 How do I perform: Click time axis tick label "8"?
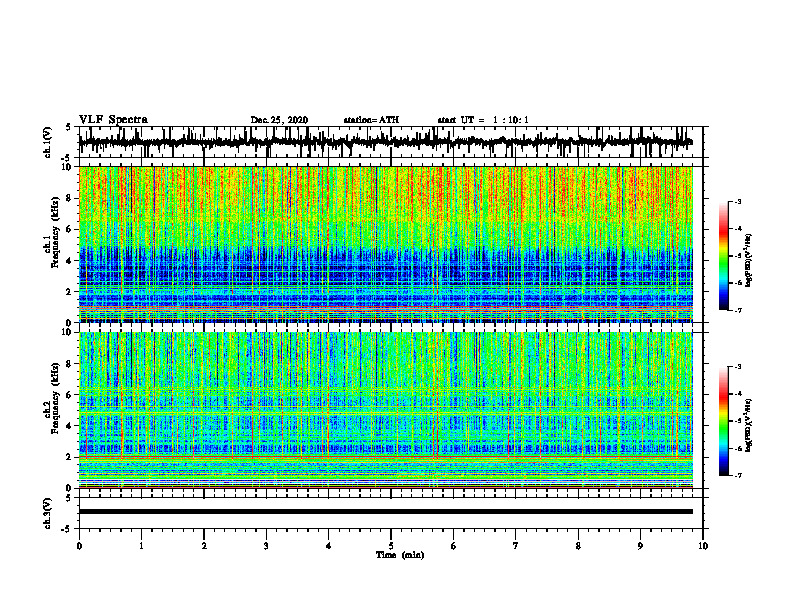click(x=578, y=546)
